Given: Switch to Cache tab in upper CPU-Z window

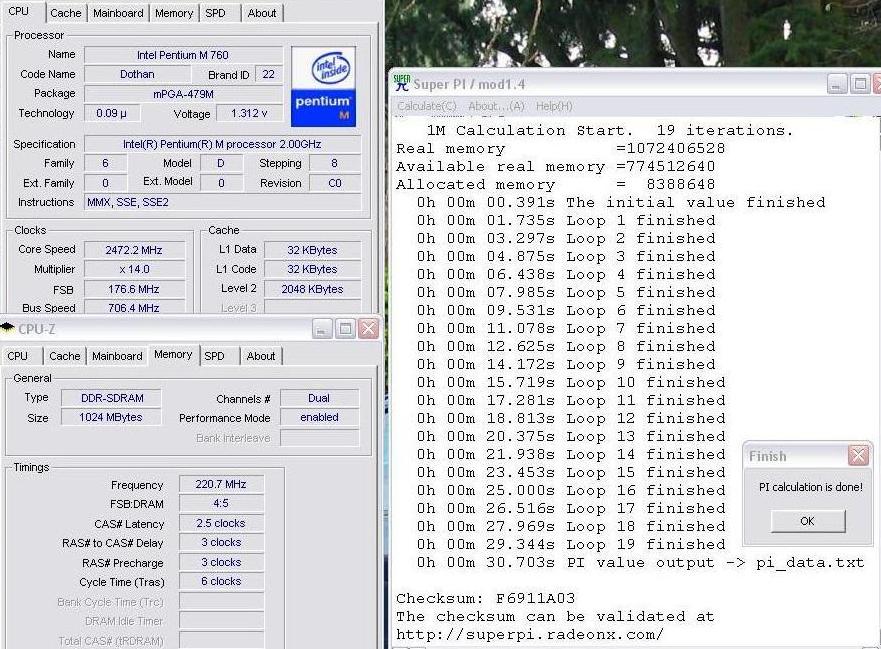Looking at the screenshot, I should tap(66, 13).
